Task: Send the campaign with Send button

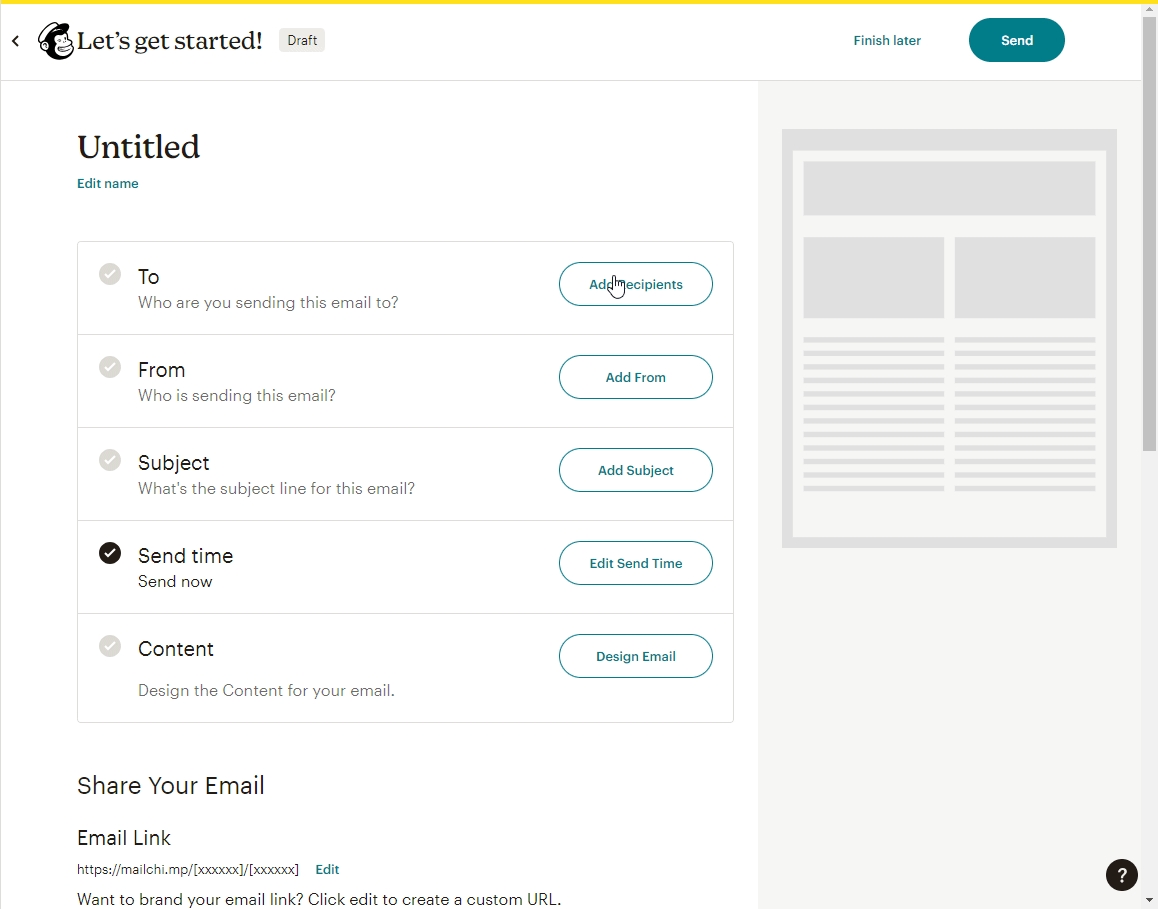Action: pos(1016,40)
